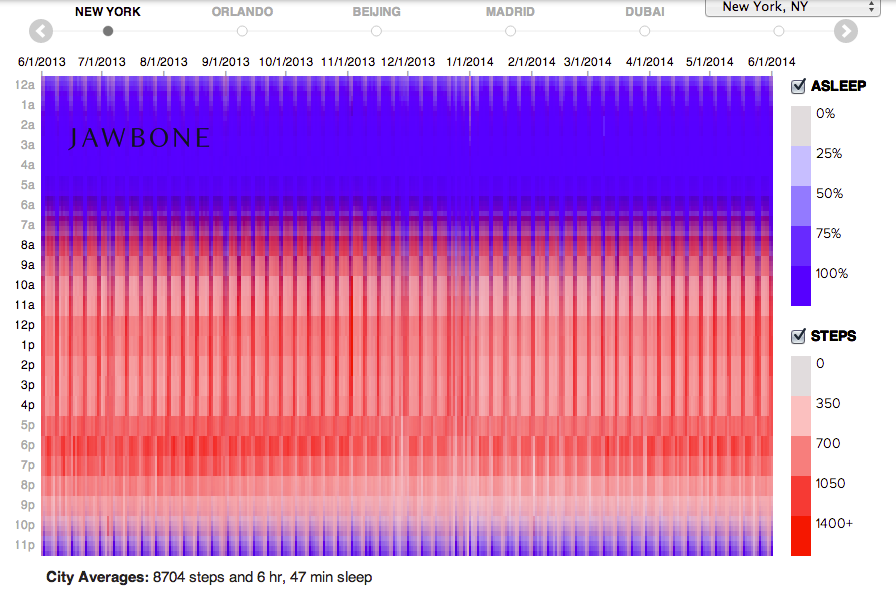Click the previous city arrow button
The height and width of the screenshot is (597, 896).
41,31
